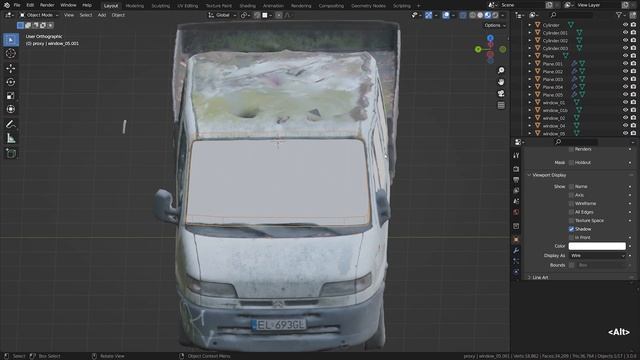Open the View Layer properties tab

click(516, 191)
